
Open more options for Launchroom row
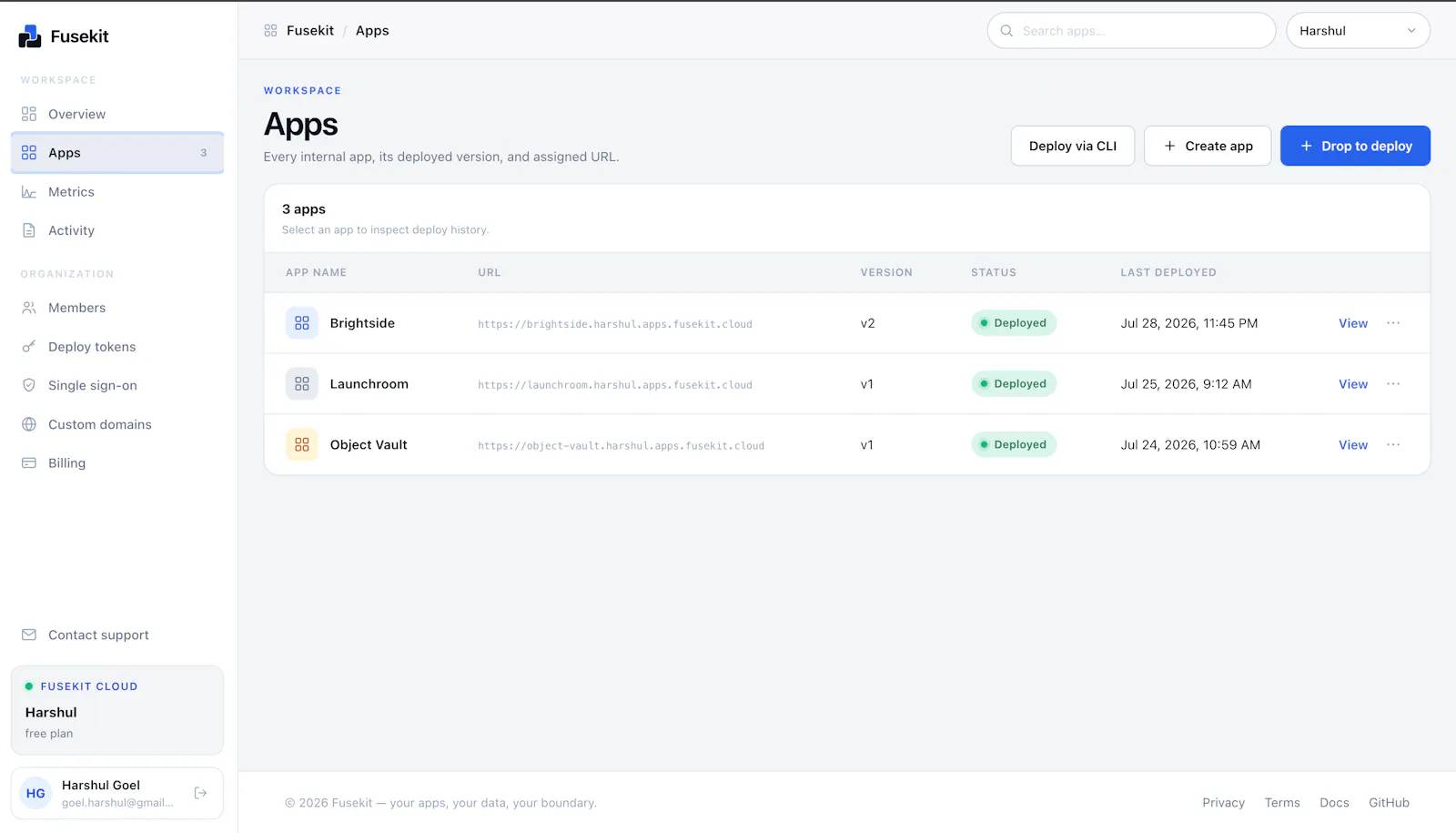(x=1393, y=384)
